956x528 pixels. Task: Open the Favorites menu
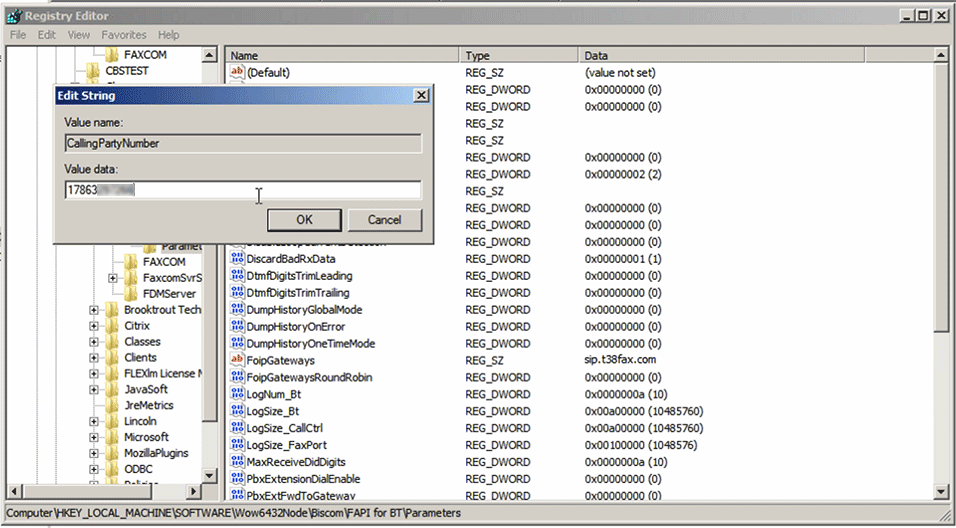[124, 35]
